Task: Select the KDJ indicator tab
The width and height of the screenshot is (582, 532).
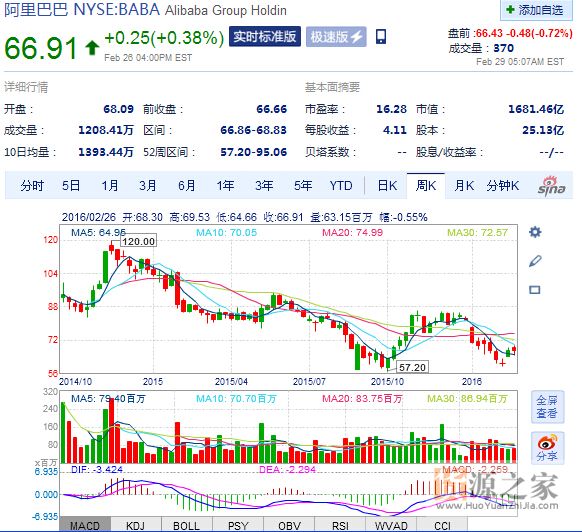Action: click(135, 525)
